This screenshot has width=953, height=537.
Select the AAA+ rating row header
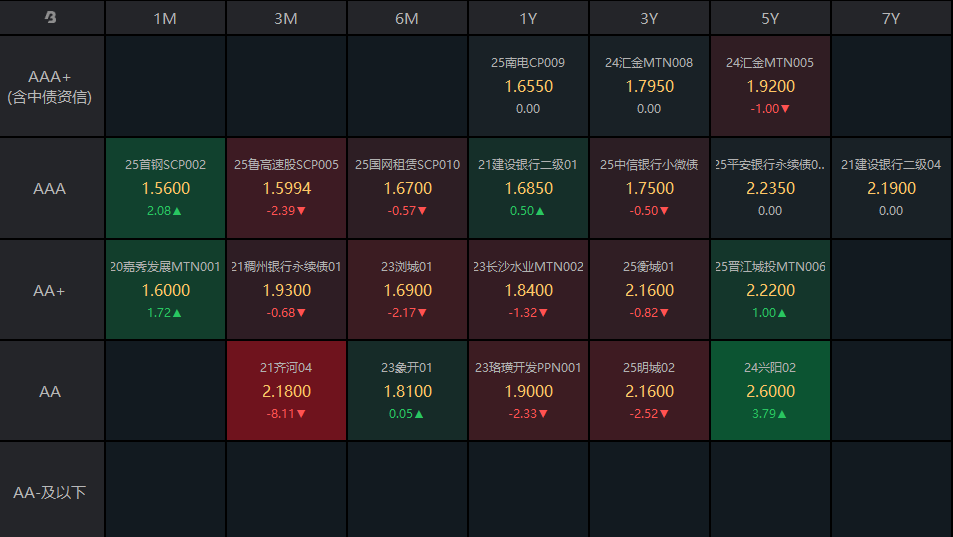tap(52, 86)
